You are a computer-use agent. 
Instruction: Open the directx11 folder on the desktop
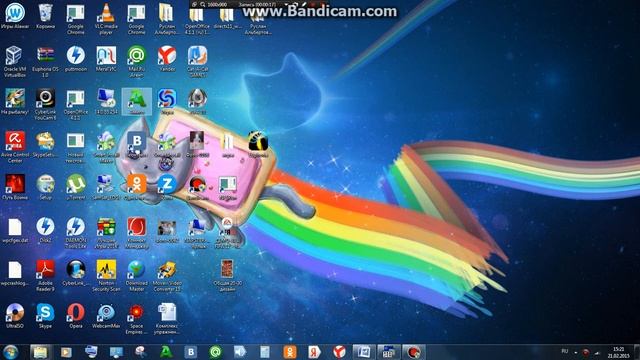pyautogui.click(x=227, y=18)
